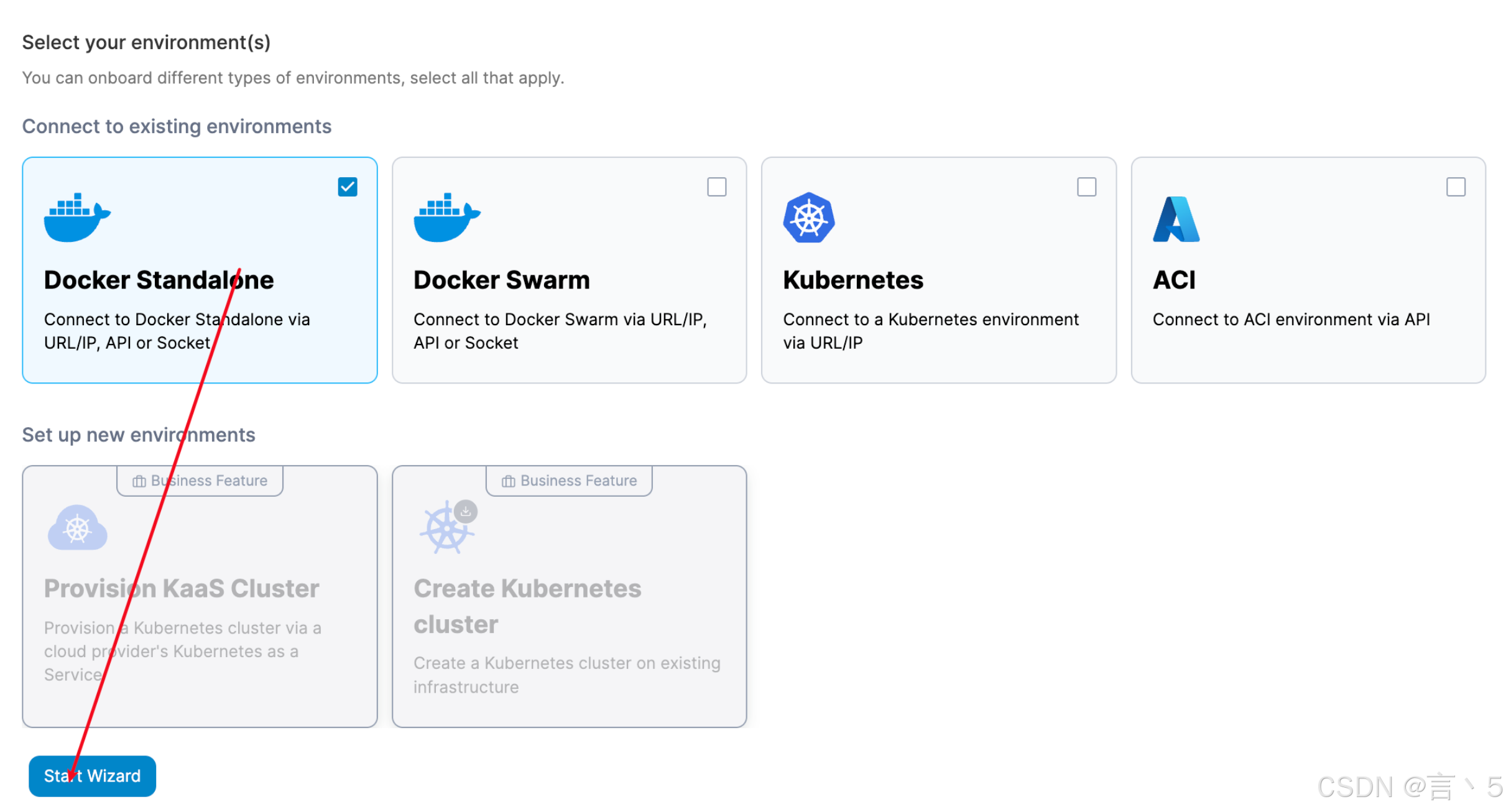Click the Azure ACI logo icon
1506x812 pixels.
[1176, 219]
